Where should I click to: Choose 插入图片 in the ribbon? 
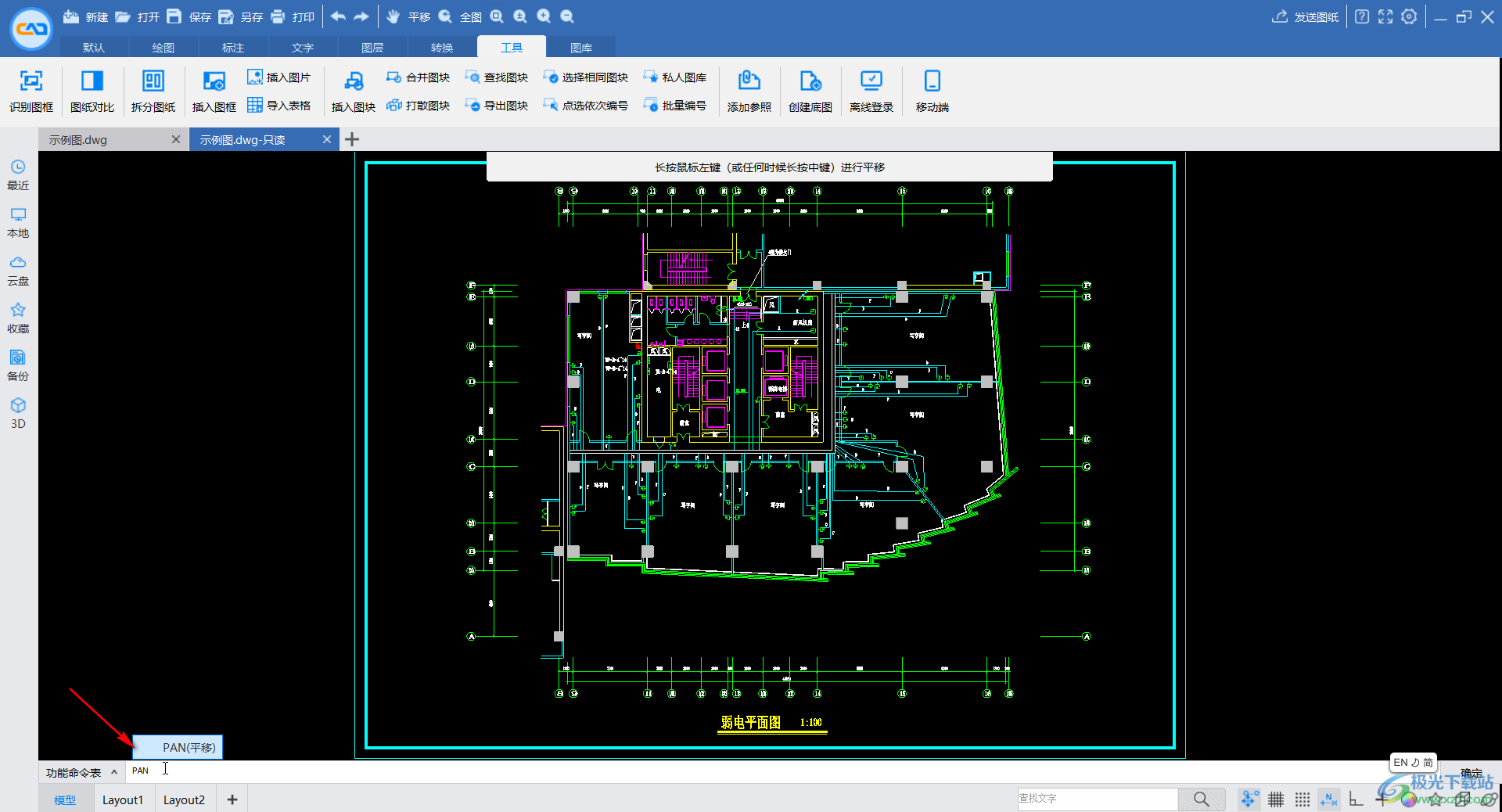click(279, 77)
